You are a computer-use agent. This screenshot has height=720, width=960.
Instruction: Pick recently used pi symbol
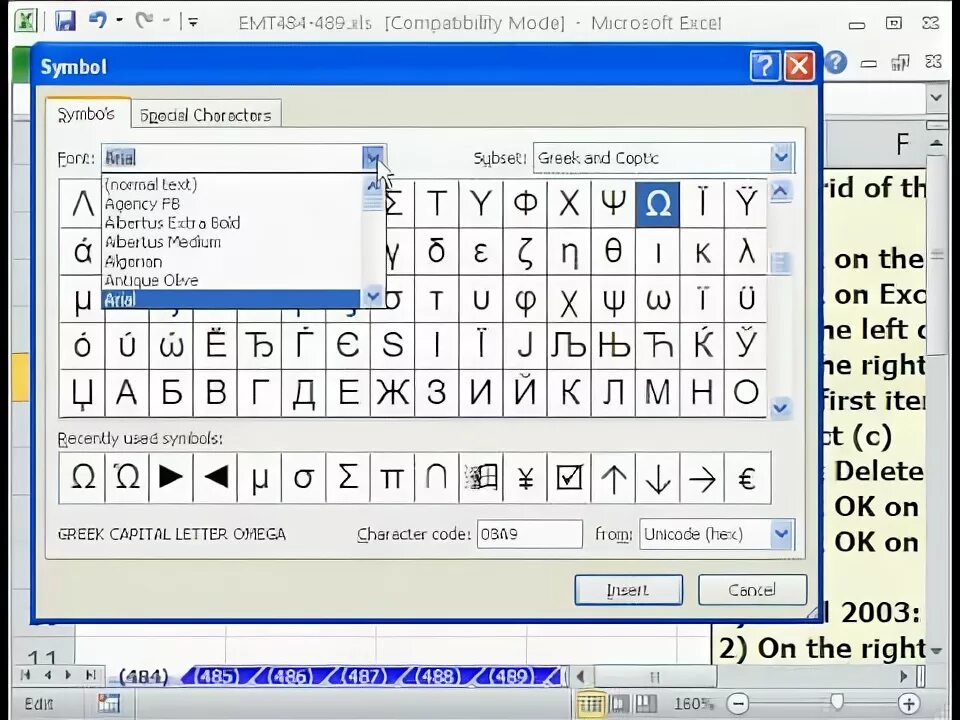pyautogui.click(x=392, y=478)
